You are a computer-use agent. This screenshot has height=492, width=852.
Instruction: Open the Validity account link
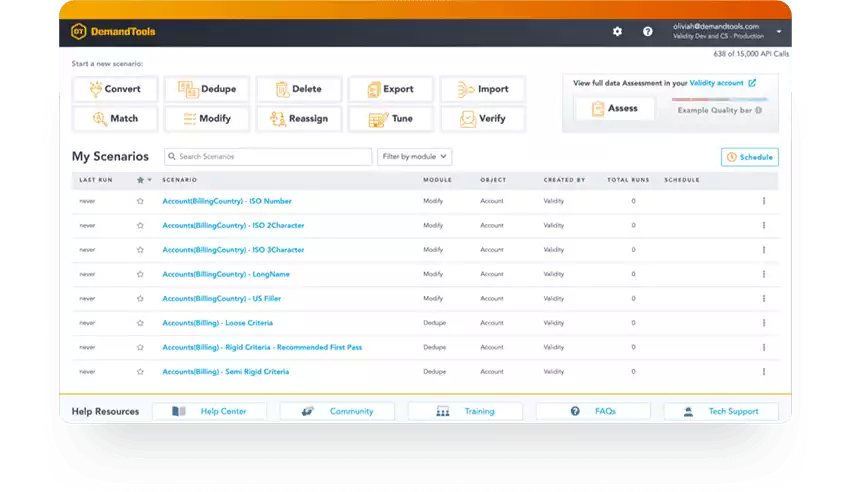click(x=716, y=83)
